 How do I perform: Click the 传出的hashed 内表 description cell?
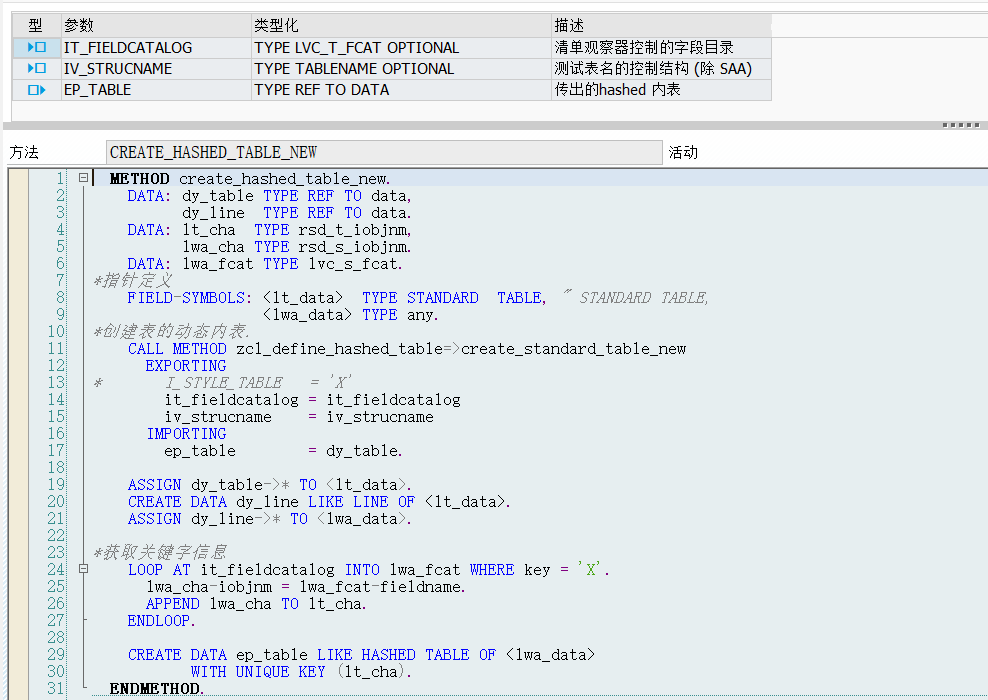point(662,89)
